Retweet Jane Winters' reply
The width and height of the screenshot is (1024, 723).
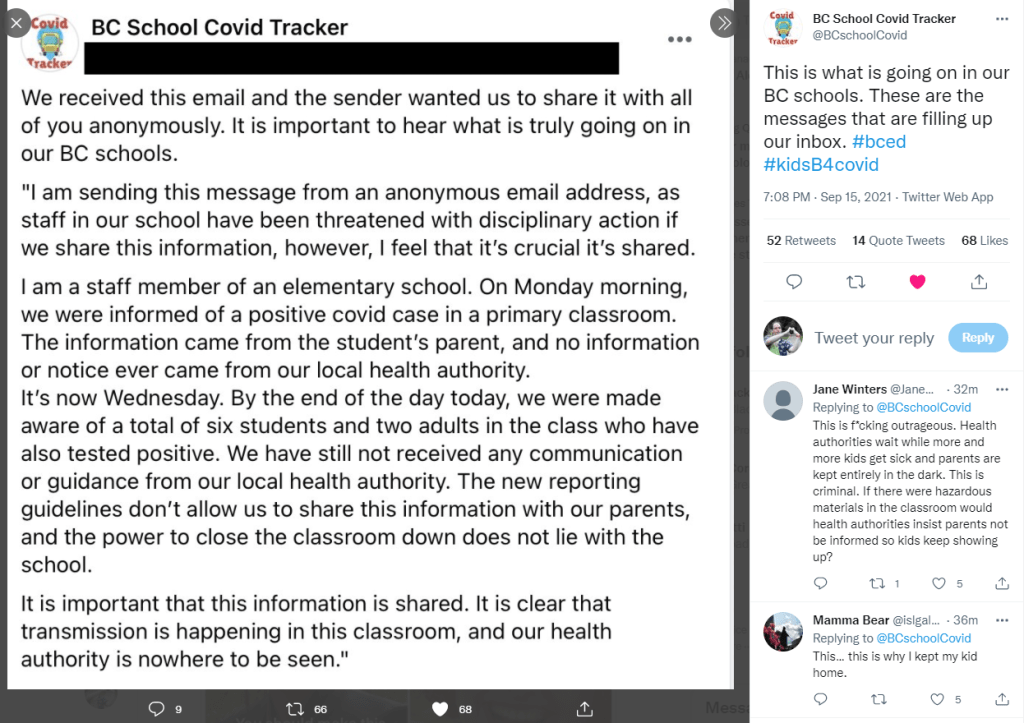(879, 583)
